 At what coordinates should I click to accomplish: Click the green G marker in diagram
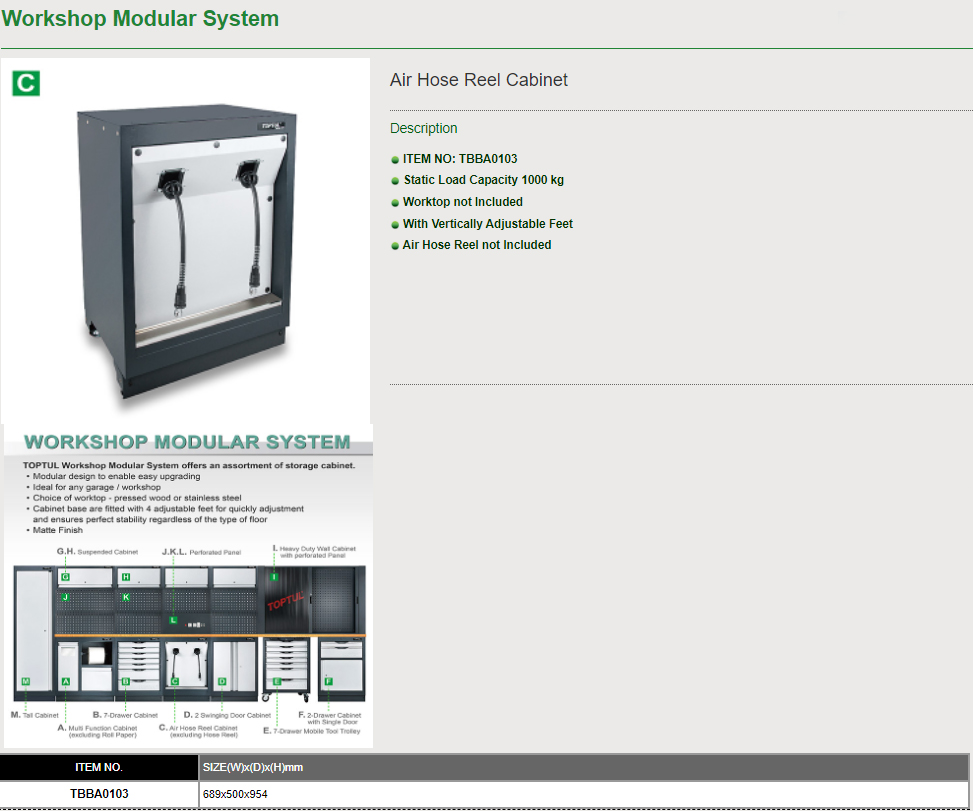click(x=65, y=577)
